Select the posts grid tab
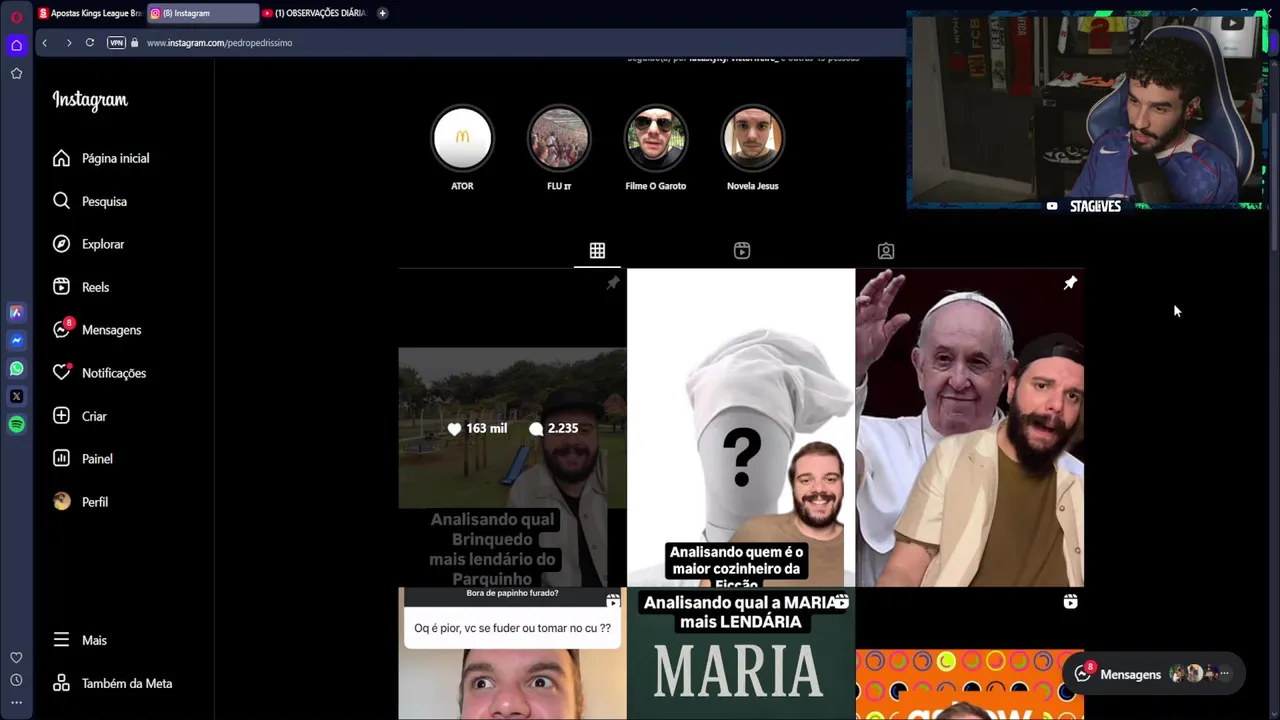 597,251
